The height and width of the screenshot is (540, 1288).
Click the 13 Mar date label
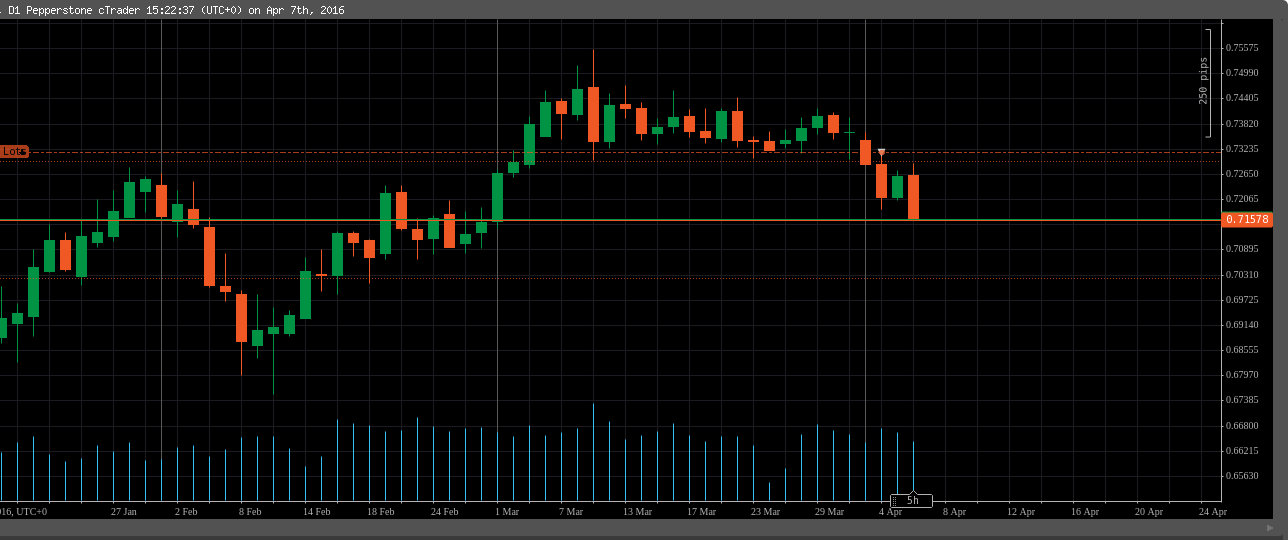tap(637, 511)
